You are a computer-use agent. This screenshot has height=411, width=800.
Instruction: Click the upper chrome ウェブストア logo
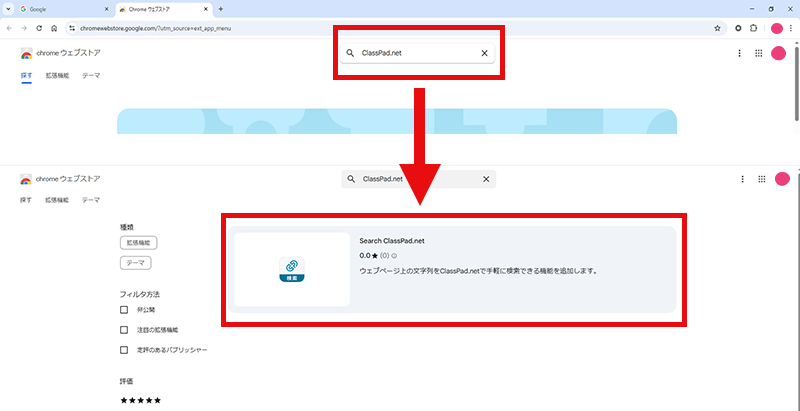click(x=60, y=53)
